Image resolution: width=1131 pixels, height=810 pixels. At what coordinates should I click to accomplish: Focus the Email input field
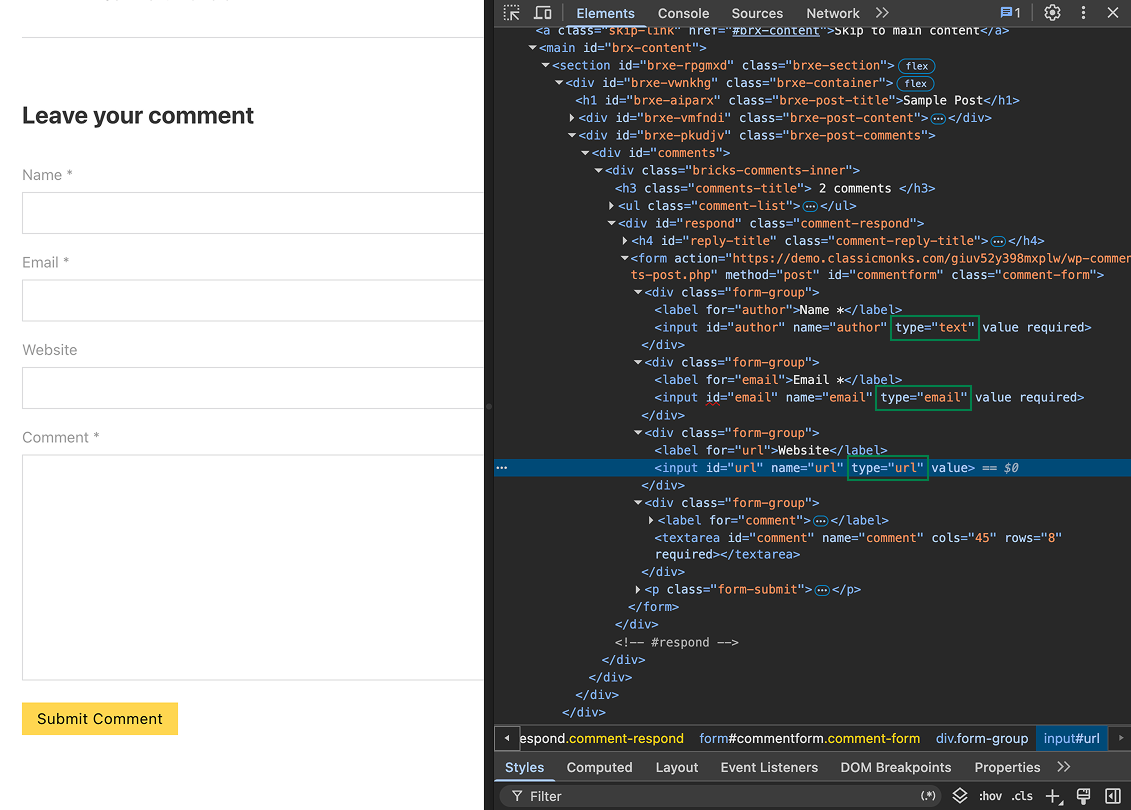pyautogui.click(x=252, y=300)
